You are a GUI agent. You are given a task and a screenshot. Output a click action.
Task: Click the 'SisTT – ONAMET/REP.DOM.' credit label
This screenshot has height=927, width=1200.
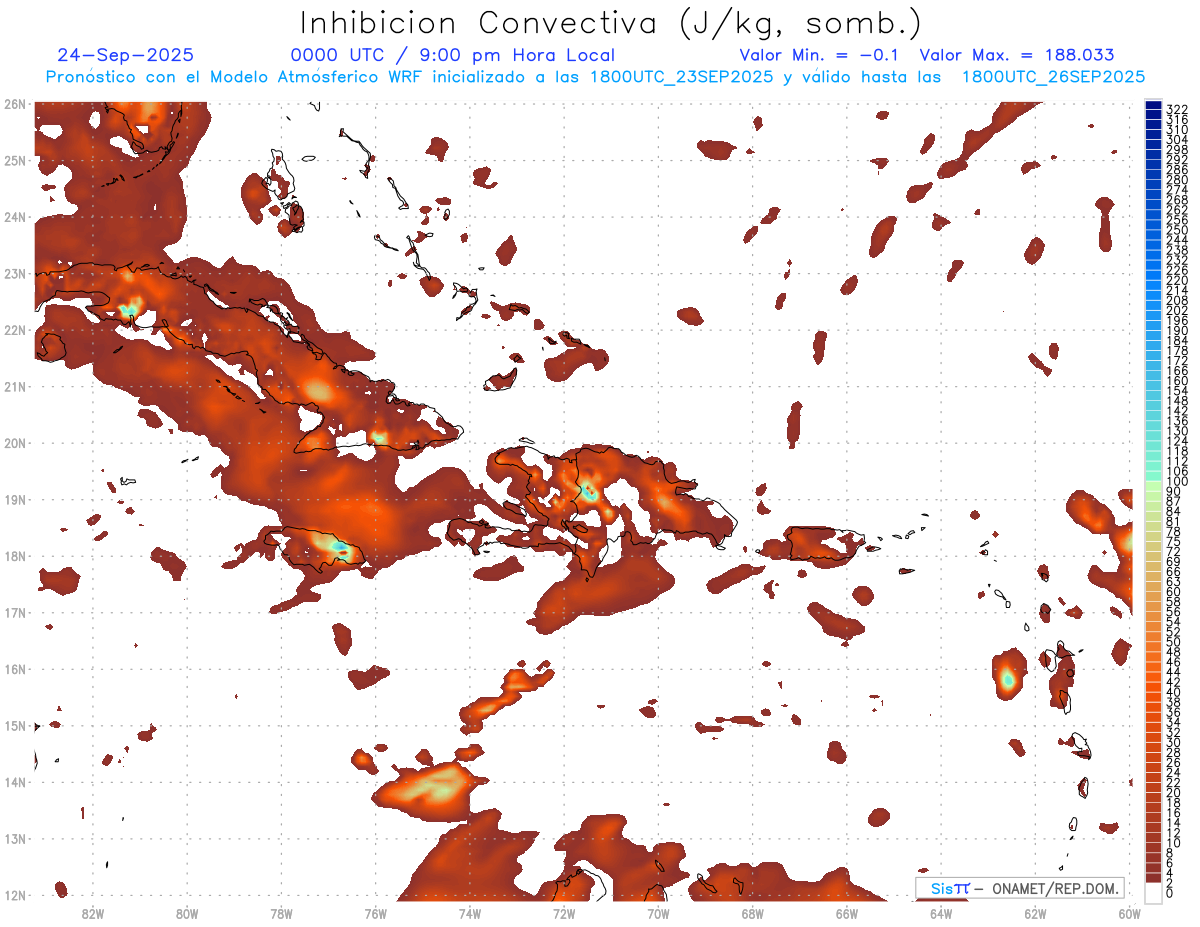pos(1020,888)
